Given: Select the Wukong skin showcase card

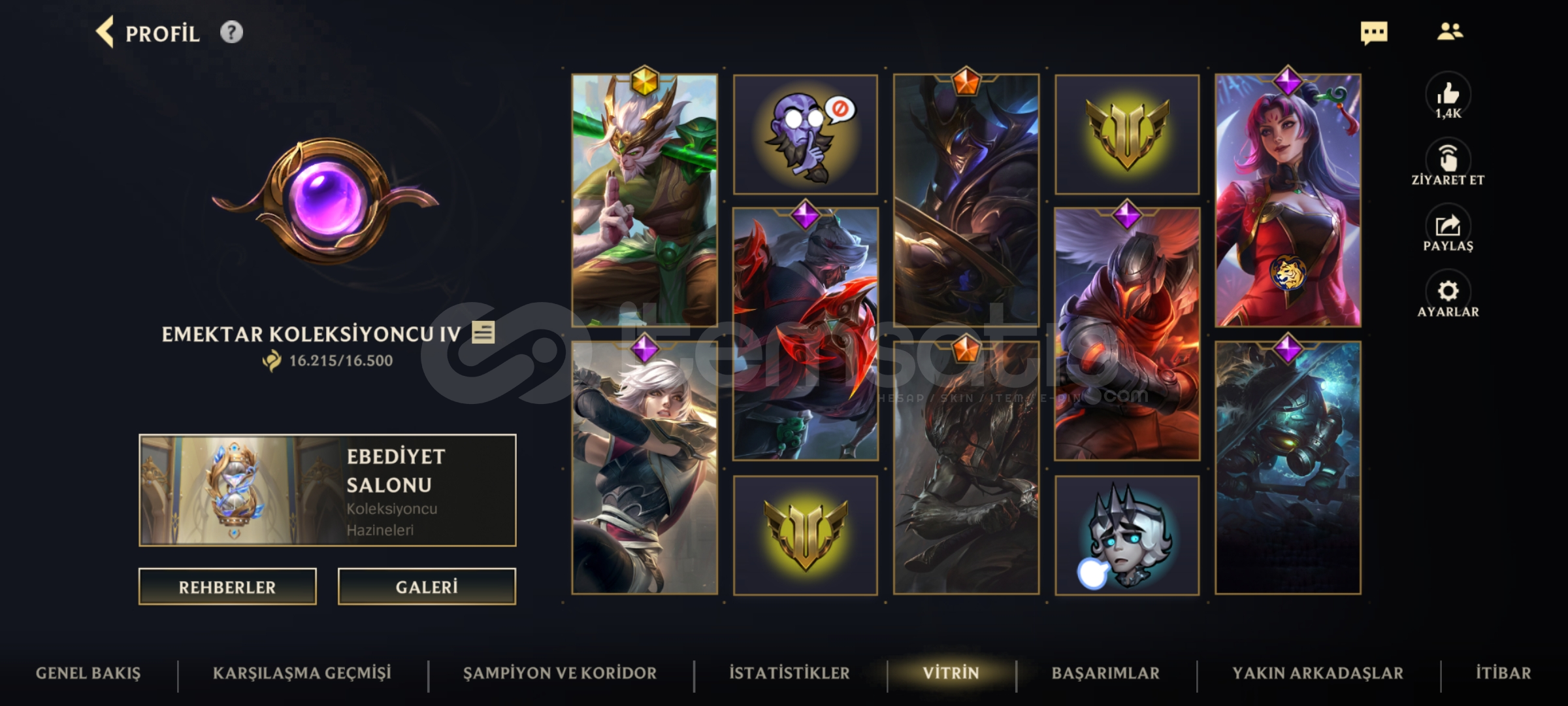Looking at the screenshot, I should tap(644, 200).
